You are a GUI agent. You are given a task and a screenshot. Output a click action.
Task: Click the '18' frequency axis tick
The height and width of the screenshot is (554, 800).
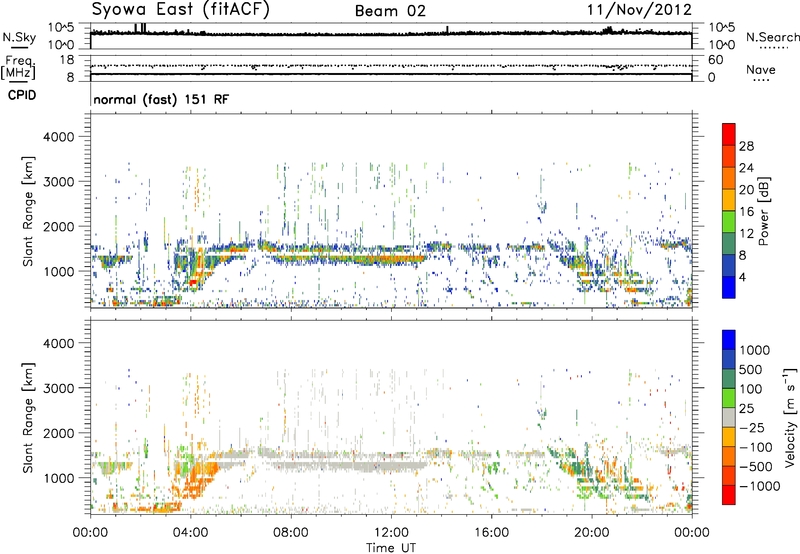click(67, 60)
